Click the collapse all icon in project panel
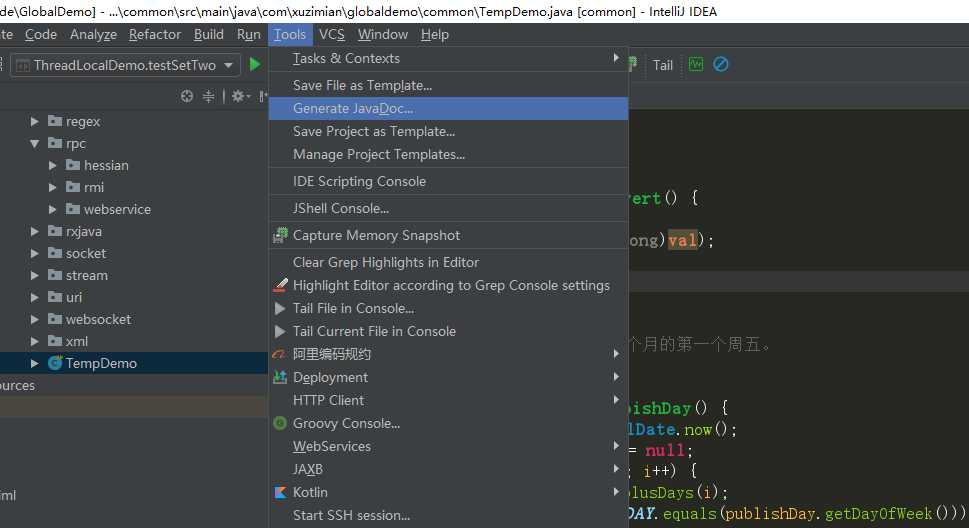The width and height of the screenshot is (969, 528). pos(209,96)
